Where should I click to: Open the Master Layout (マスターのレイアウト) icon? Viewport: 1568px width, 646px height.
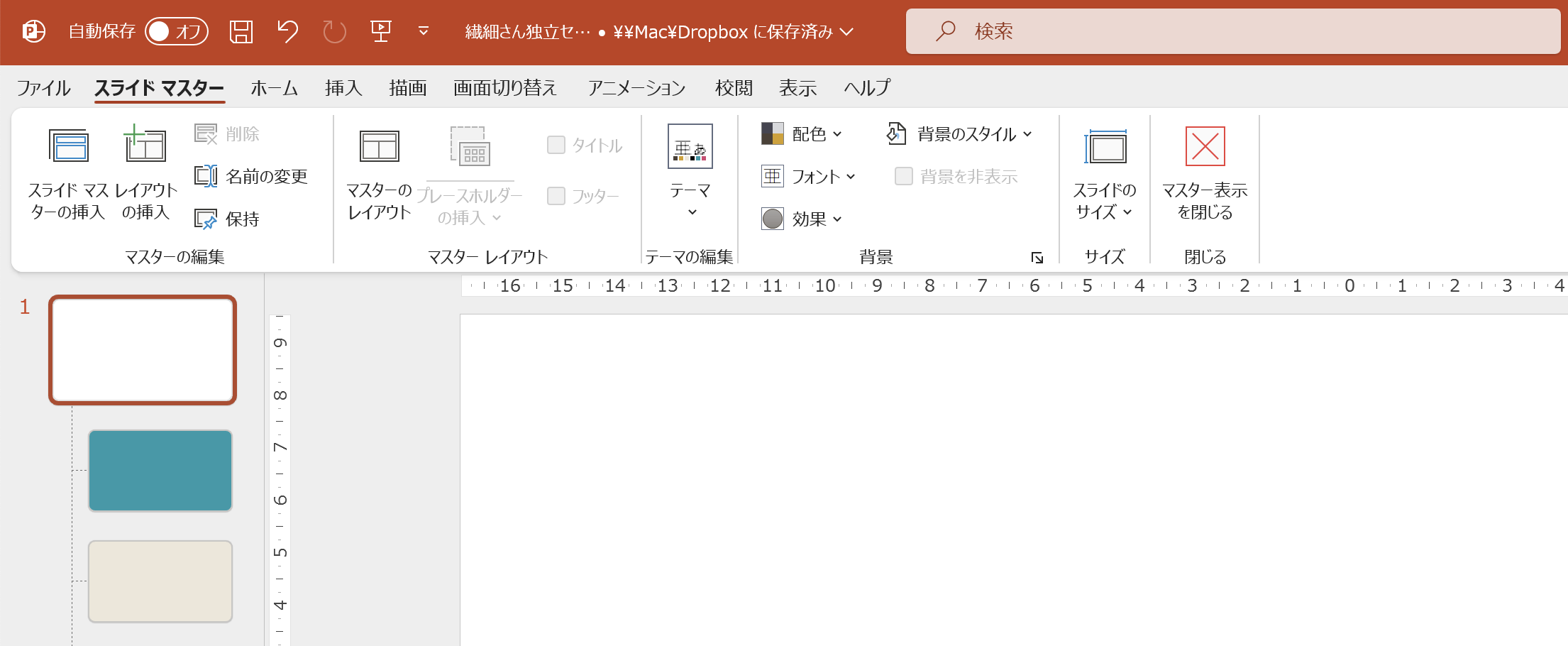pyautogui.click(x=379, y=146)
